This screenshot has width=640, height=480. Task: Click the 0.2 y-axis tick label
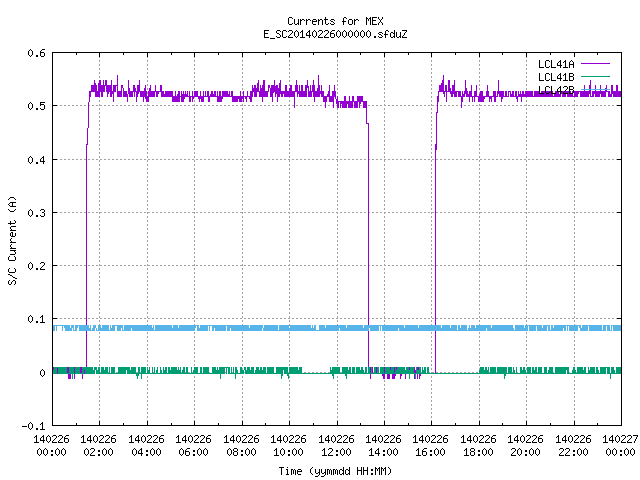coord(36,266)
